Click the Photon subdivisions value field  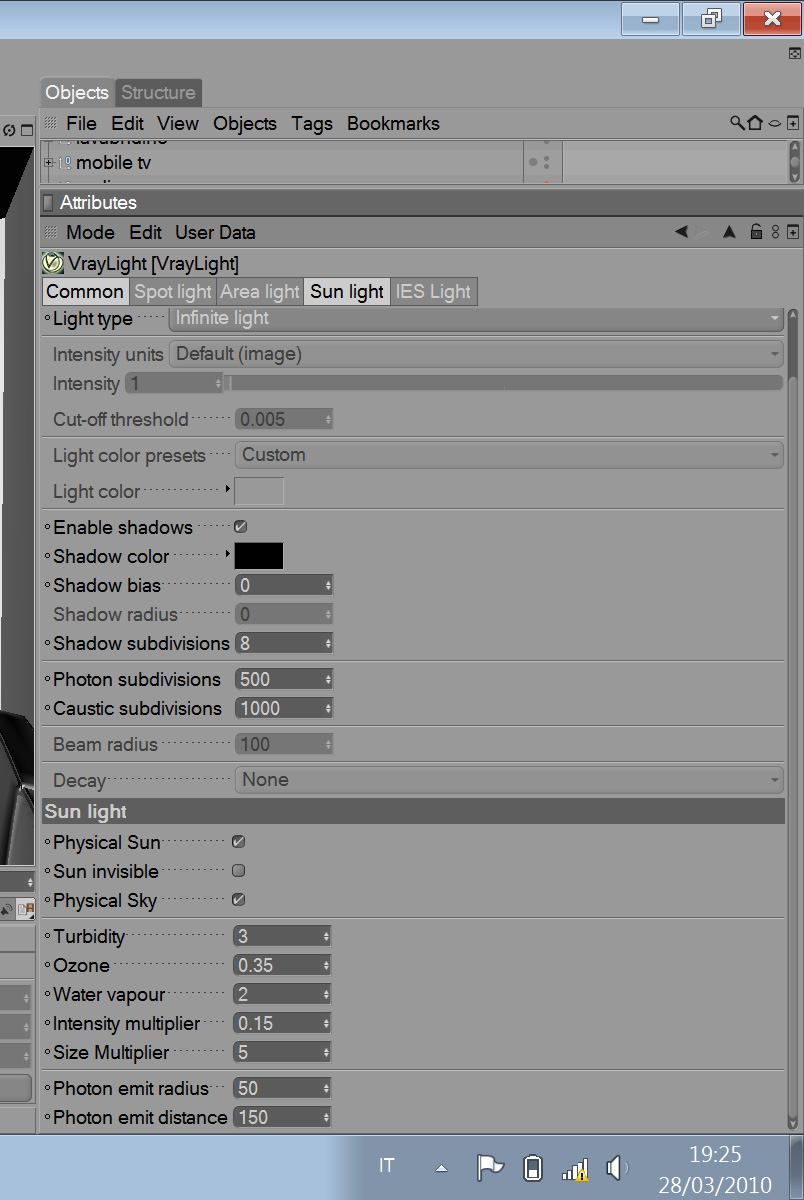tap(284, 679)
